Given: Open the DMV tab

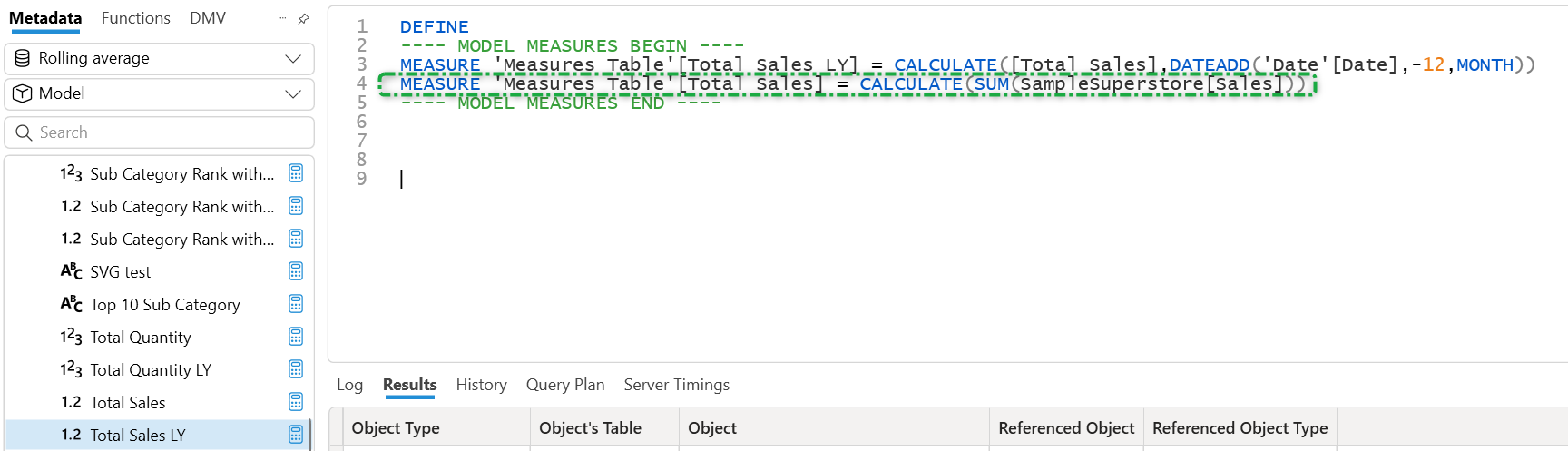Looking at the screenshot, I should [208, 18].
